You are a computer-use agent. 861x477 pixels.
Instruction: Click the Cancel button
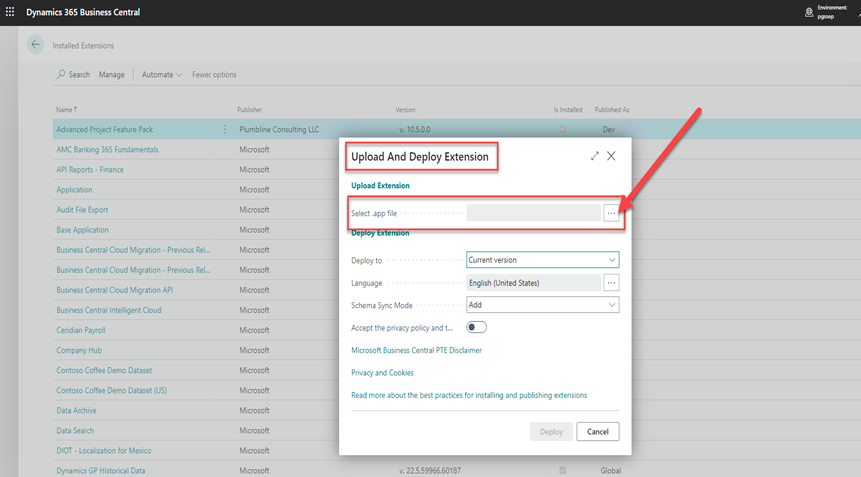(x=598, y=431)
